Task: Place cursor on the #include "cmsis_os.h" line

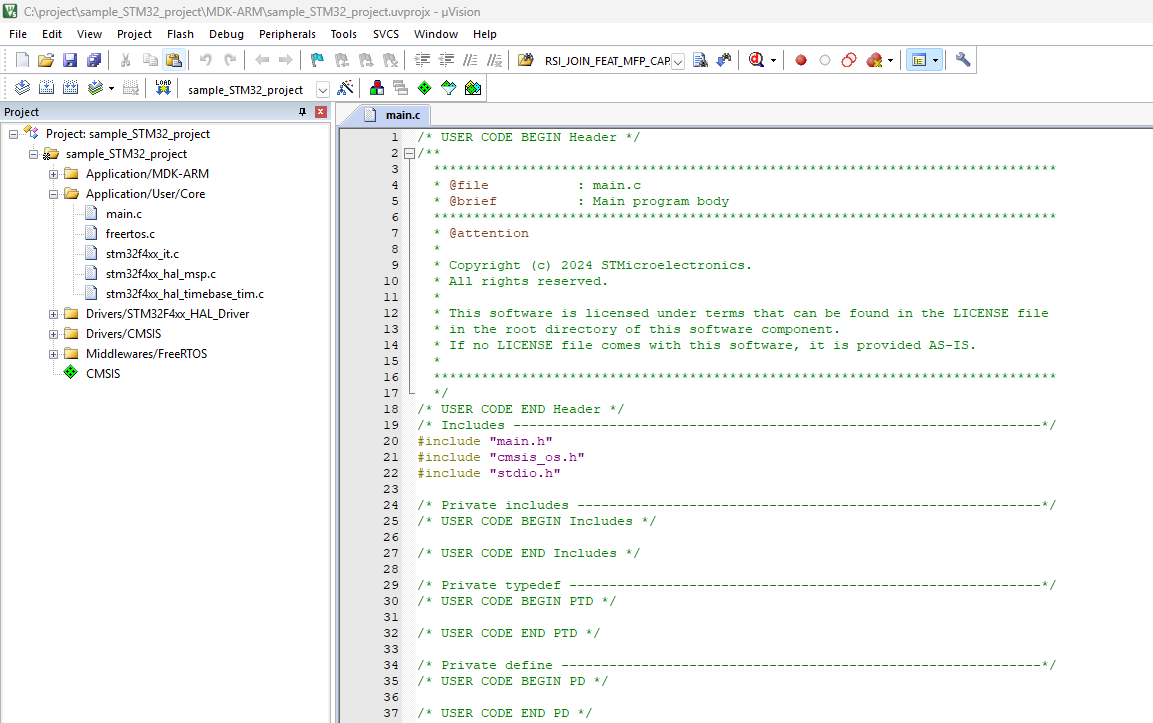Action: pyautogui.click(x=501, y=457)
